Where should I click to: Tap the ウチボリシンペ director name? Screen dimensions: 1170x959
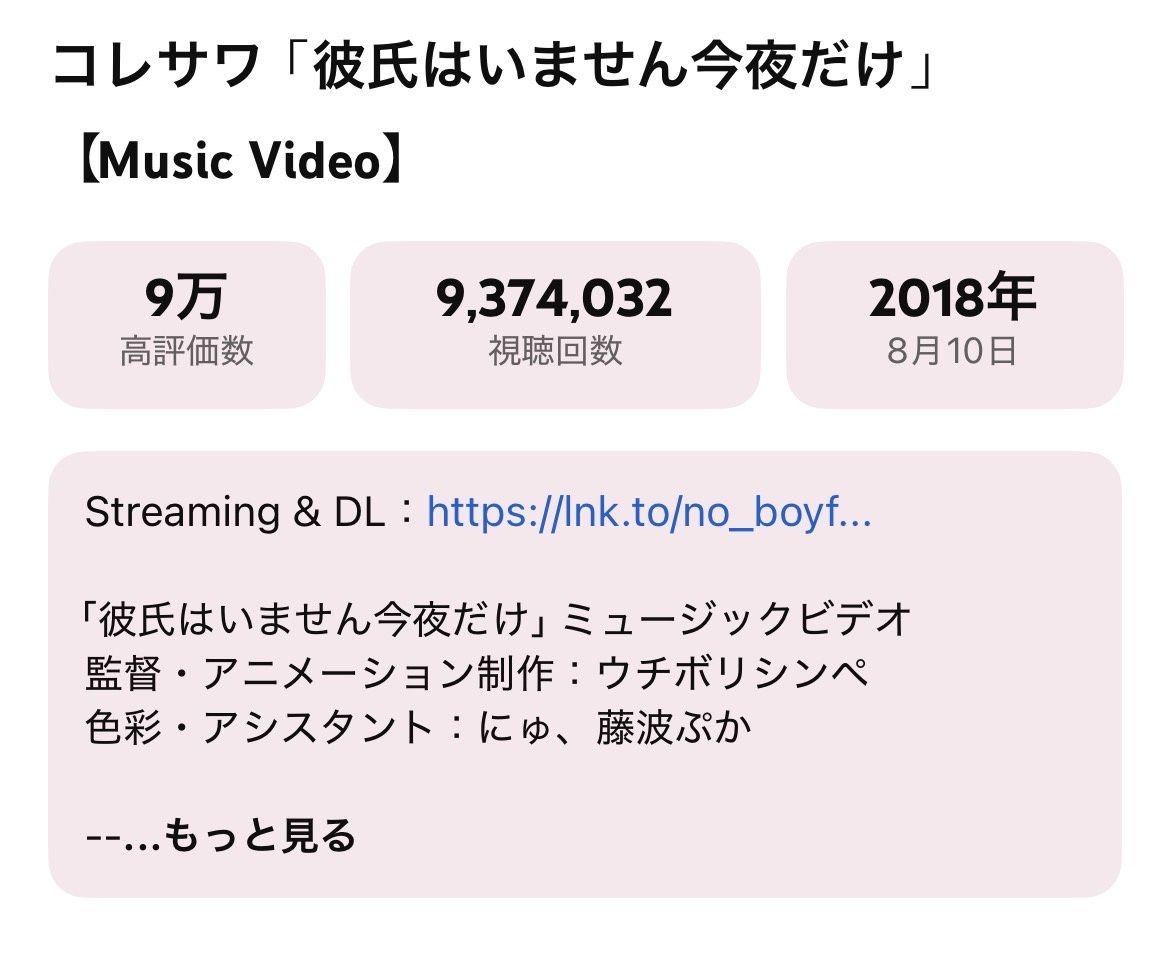click(732, 673)
